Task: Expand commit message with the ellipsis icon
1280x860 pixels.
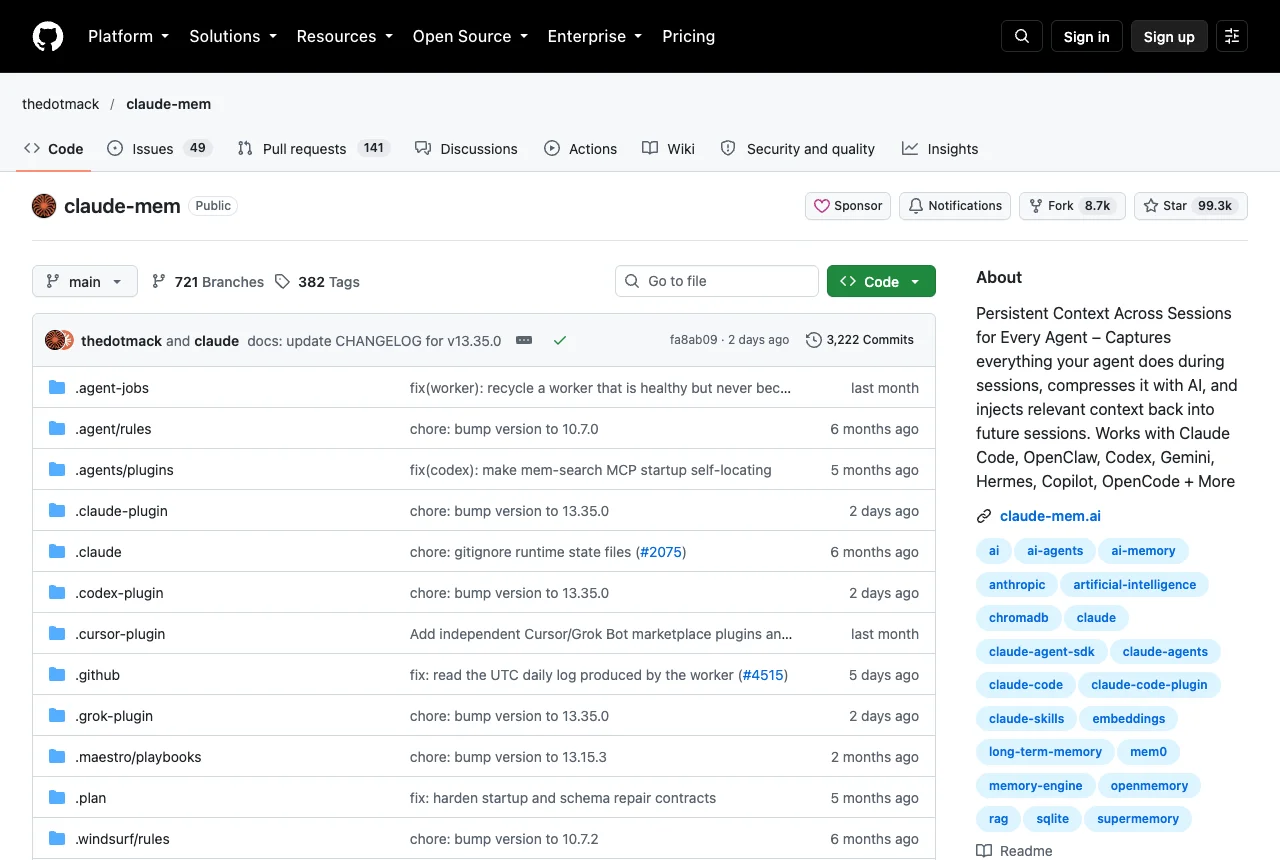Action: (x=524, y=340)
